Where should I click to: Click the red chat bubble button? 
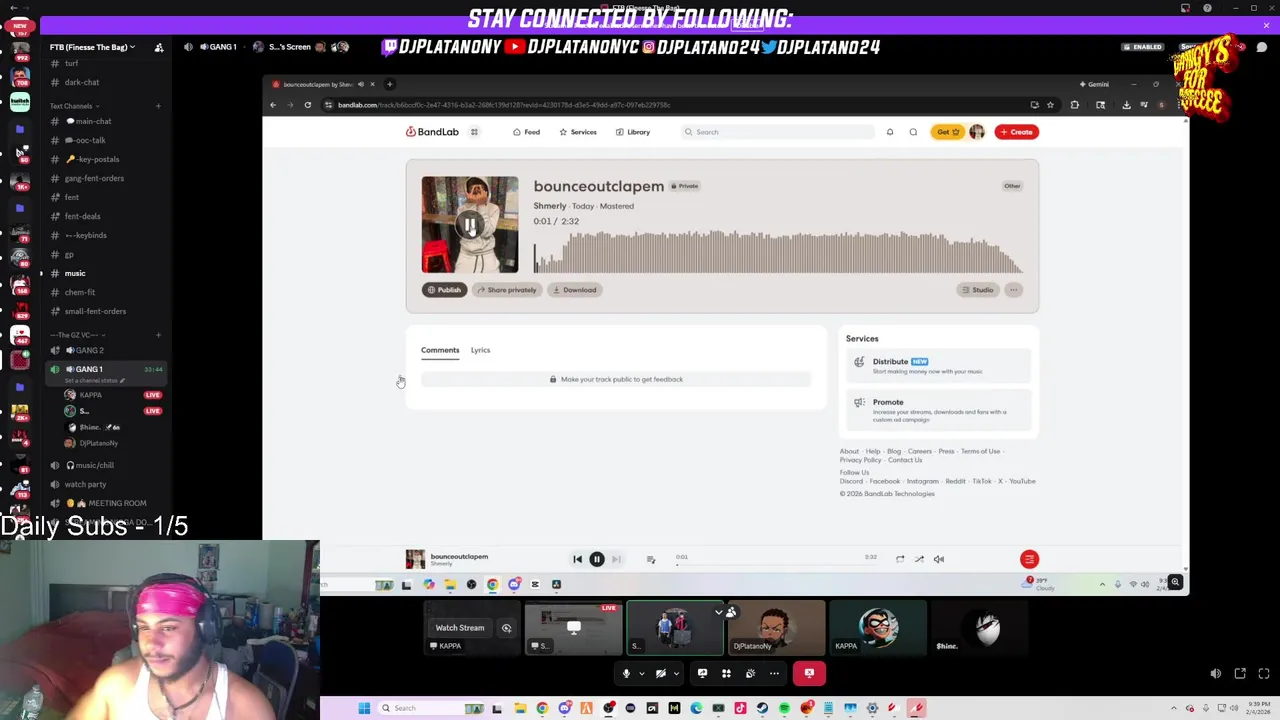tap(1029, 559)
